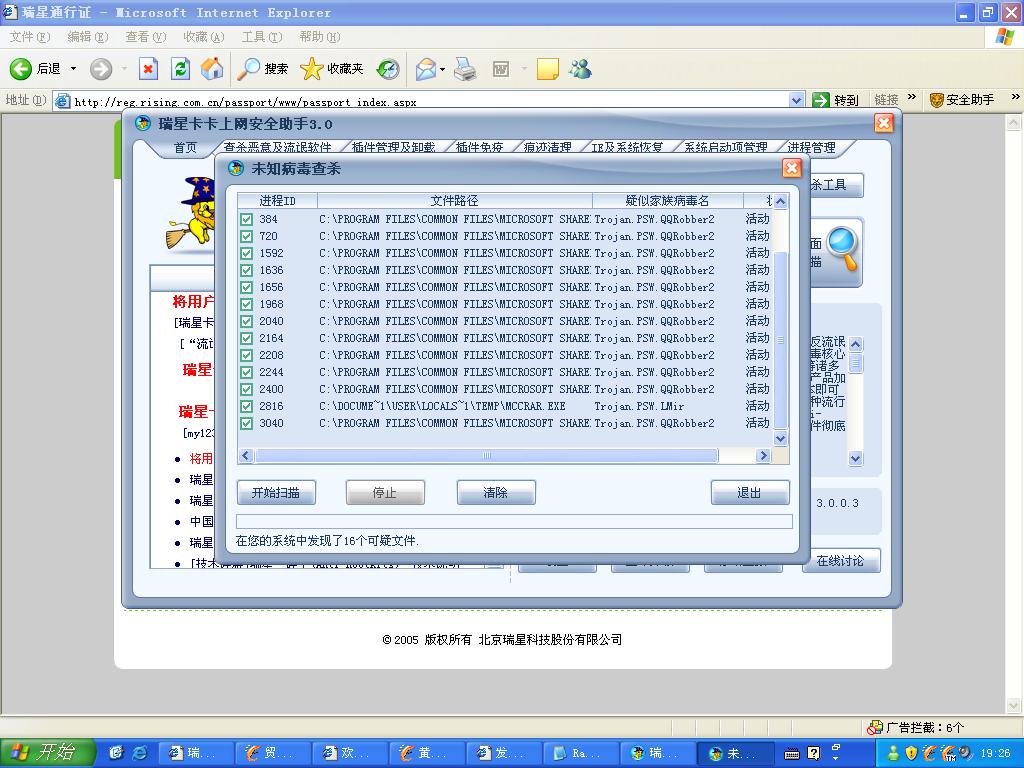Image resolution: width=1024 pixels, height=768 pixels.
Task: Click the 清除 clear button
Action: pos(496,492)
